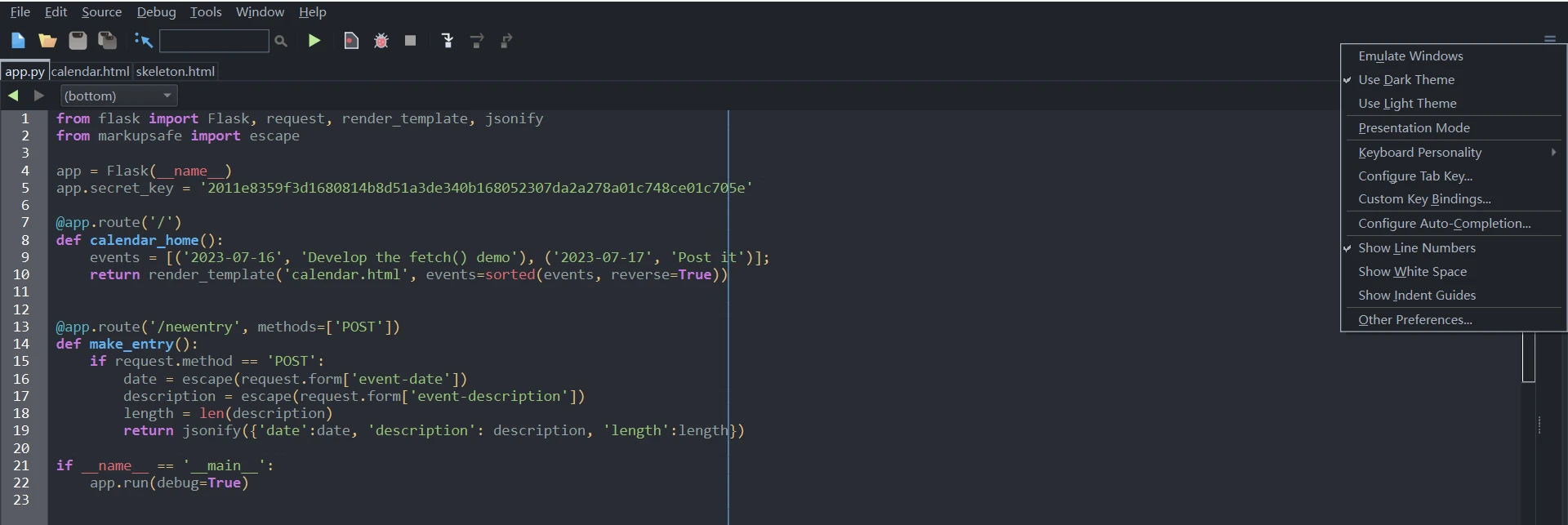The height and width of the screenshot is (525, 1568).
Task: Enable Show Indent Guides option
Action: pyautogui.click(x=1454, y=296)
